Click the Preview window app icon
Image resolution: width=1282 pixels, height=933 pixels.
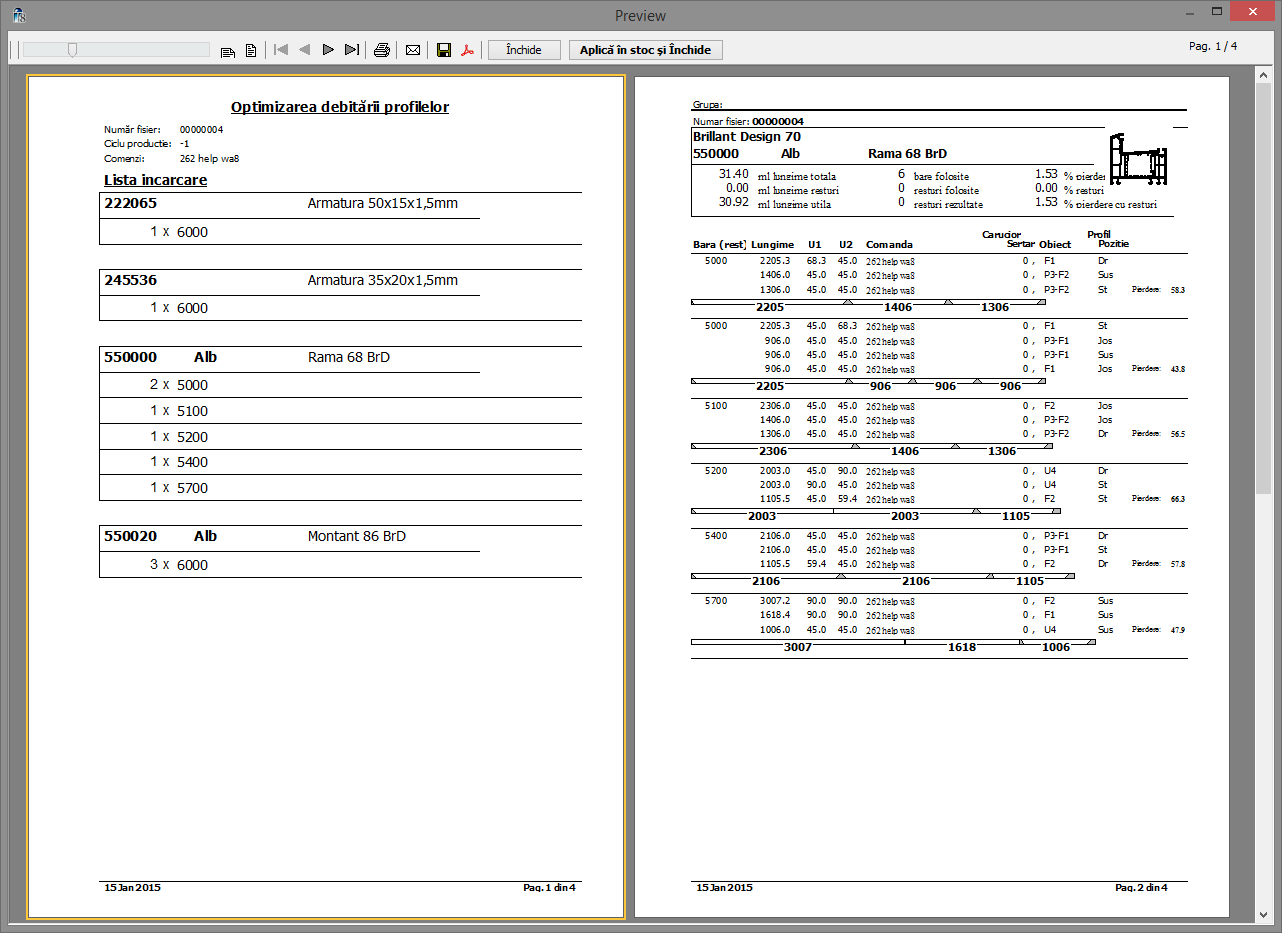(x=18, y=15)
